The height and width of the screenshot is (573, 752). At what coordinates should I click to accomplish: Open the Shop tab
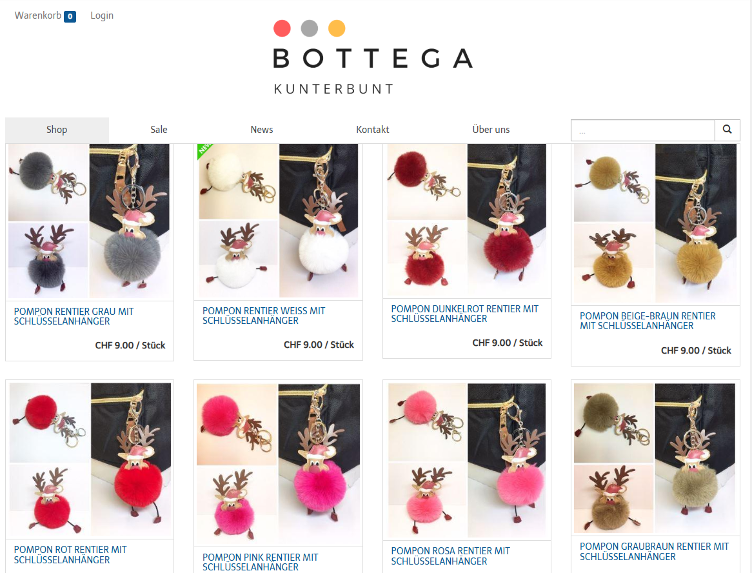click(x=57, y=129)
